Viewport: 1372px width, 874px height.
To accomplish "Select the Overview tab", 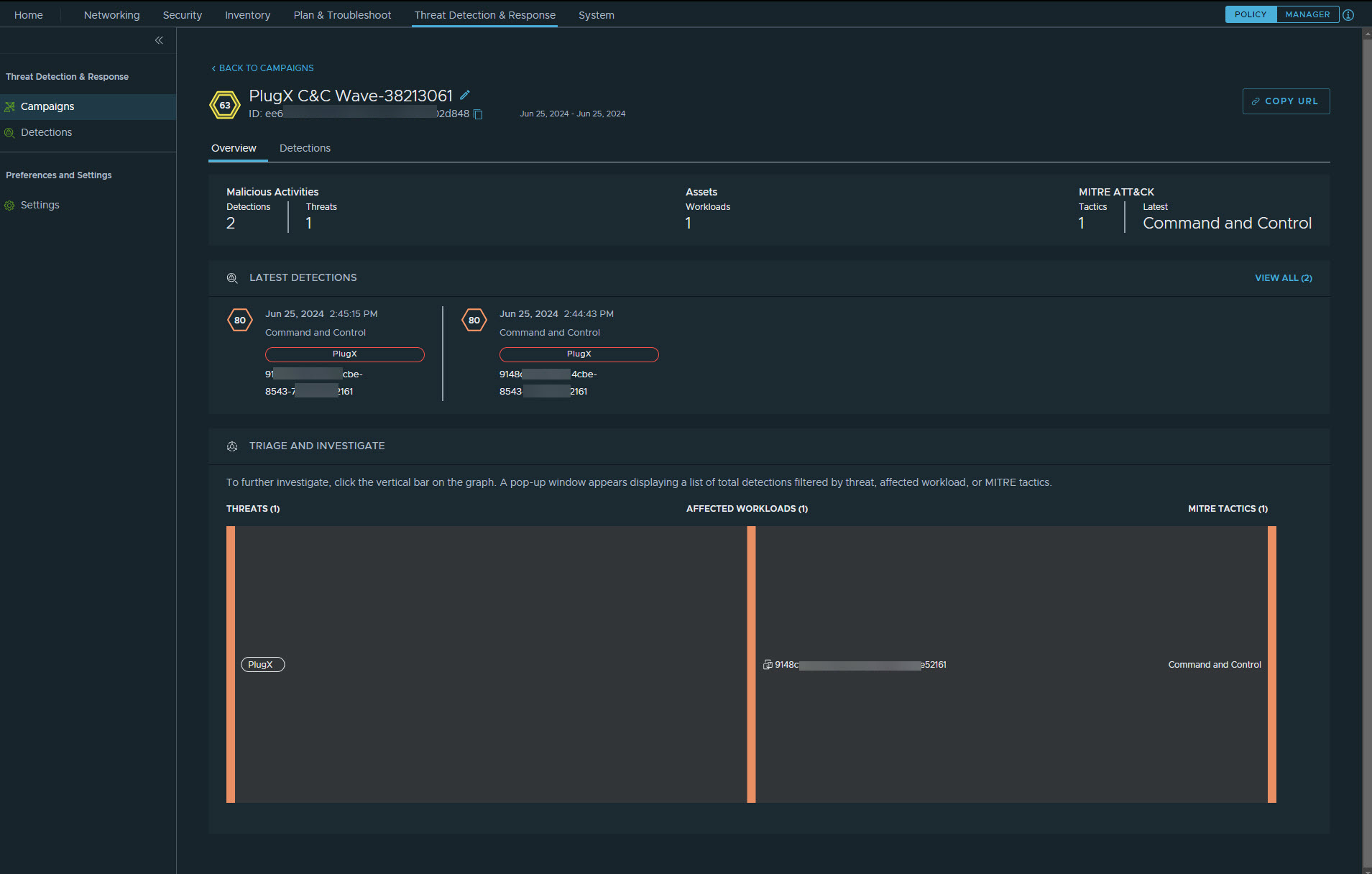I will tap(234, 148).
